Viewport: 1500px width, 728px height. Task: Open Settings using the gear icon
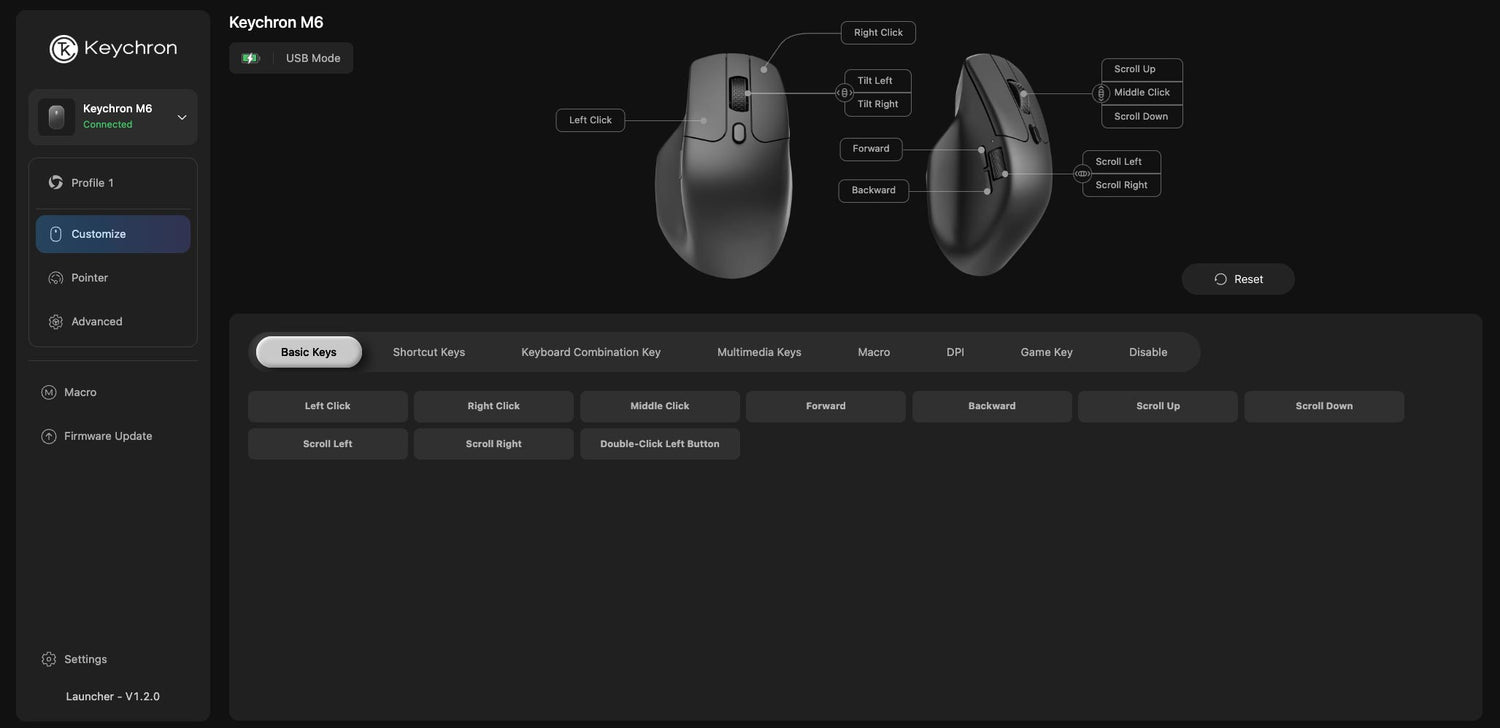[49, 660]
